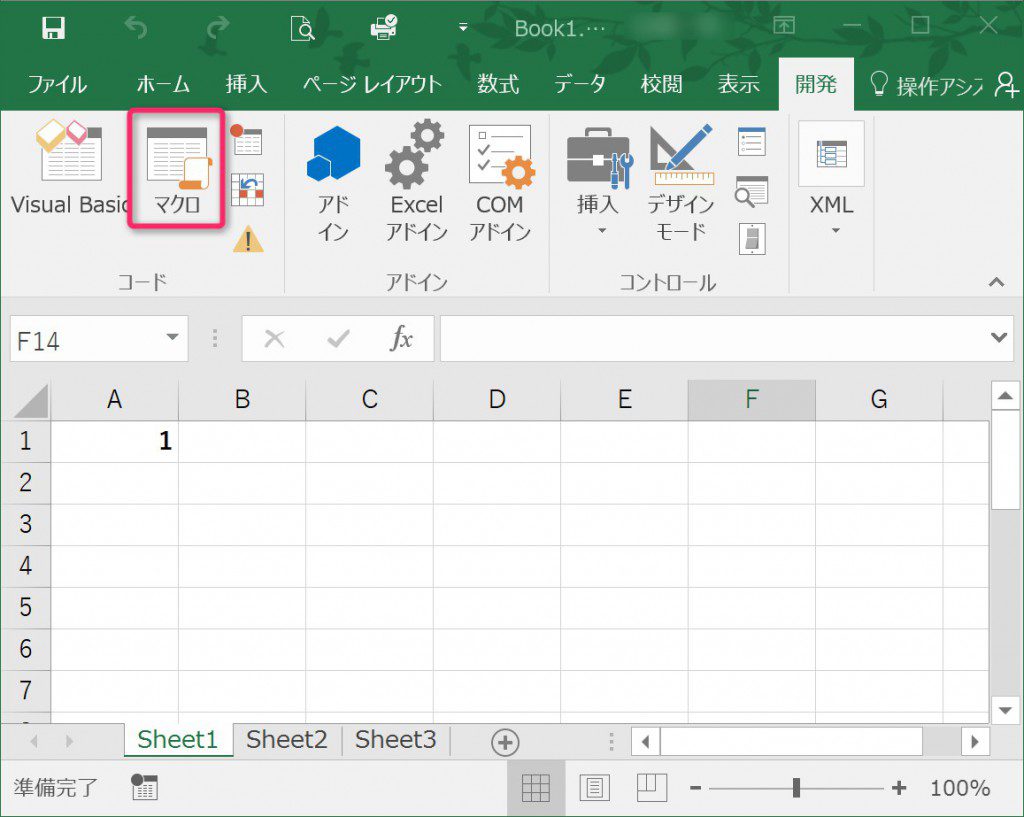Toggle デザイン モード

[x=680, y=183]
